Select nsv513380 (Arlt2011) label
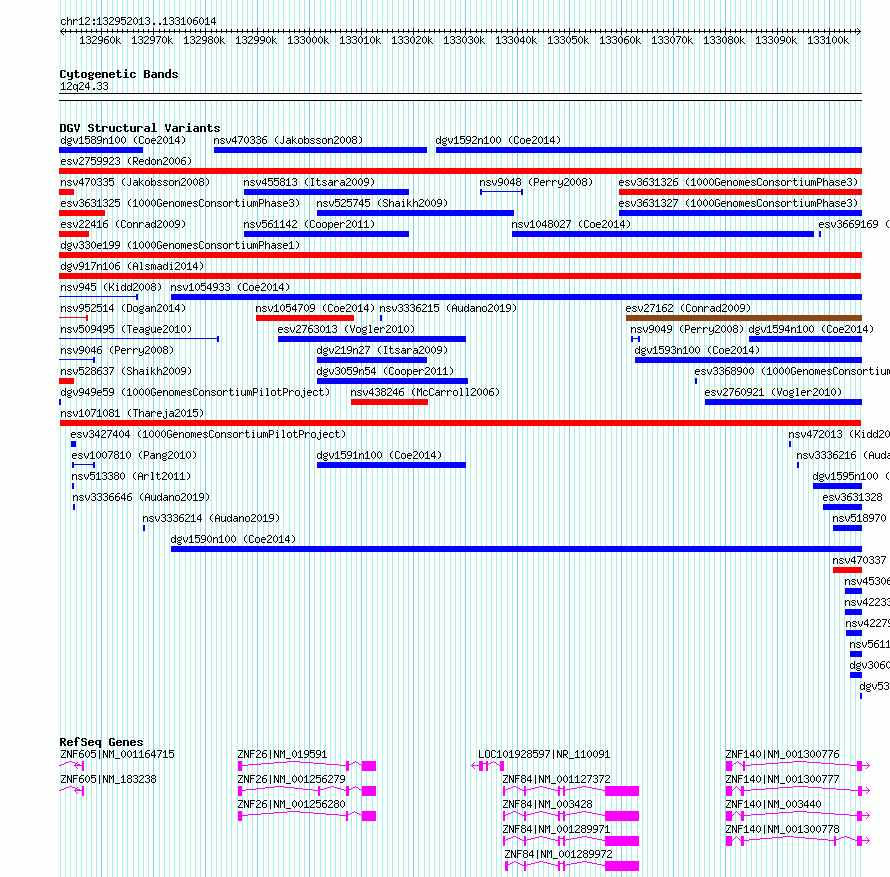Screen dimensions: 890x877 tap(131, 476)
